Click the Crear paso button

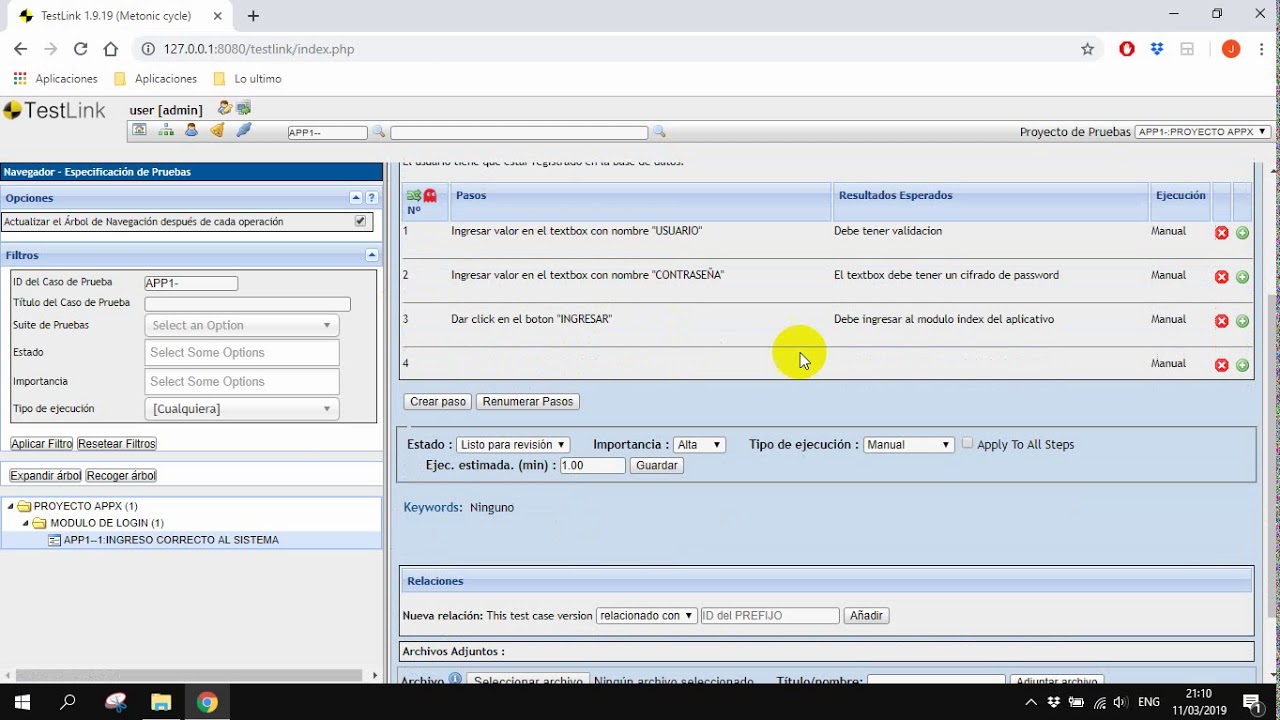click(x=438, y=401)
